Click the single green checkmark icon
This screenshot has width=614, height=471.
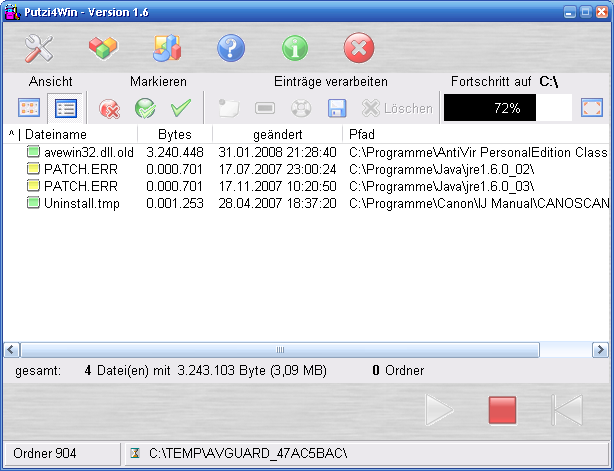(x=181, y=108)
